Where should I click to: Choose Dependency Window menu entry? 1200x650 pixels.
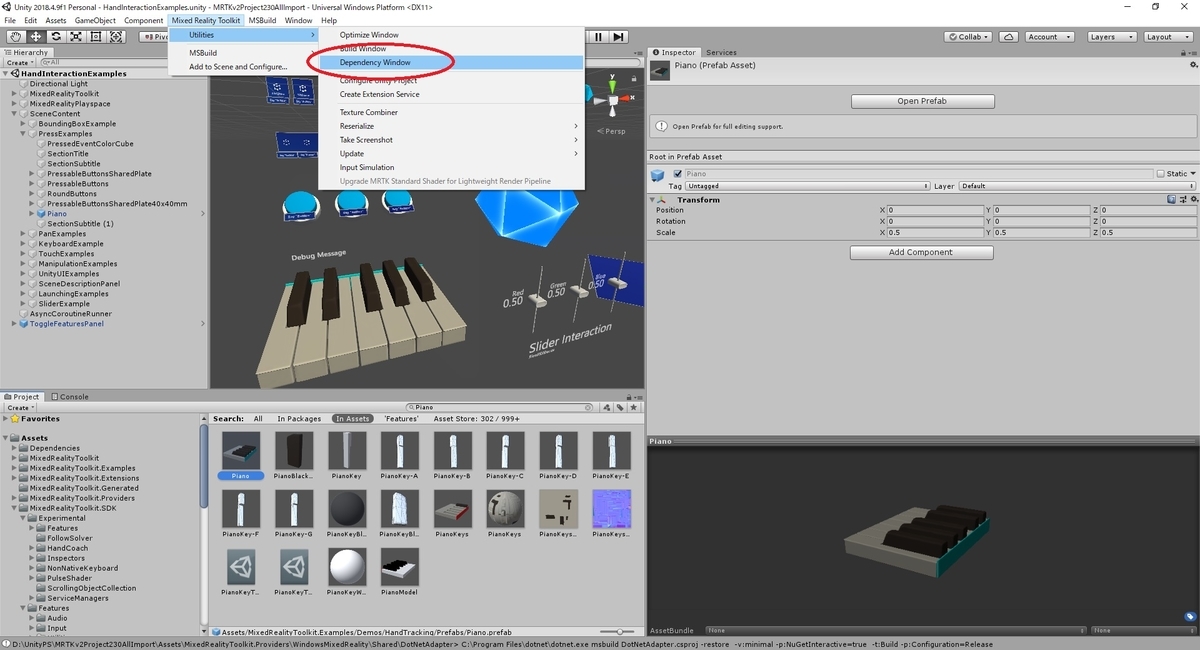click(450, 62)
